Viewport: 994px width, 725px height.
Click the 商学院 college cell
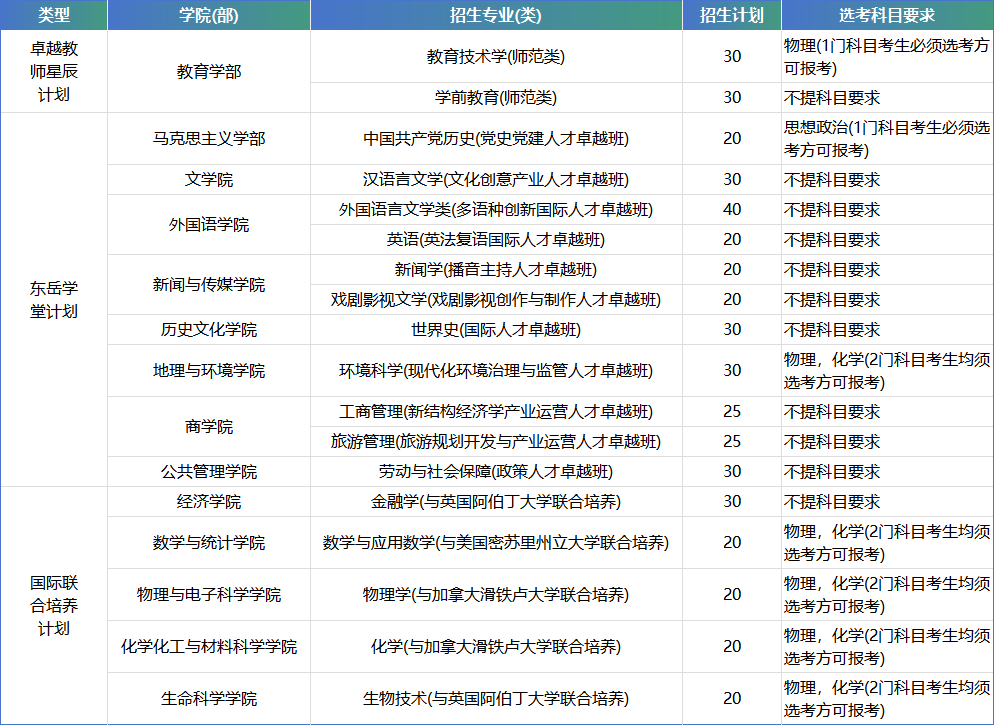[x=209, y=425]
